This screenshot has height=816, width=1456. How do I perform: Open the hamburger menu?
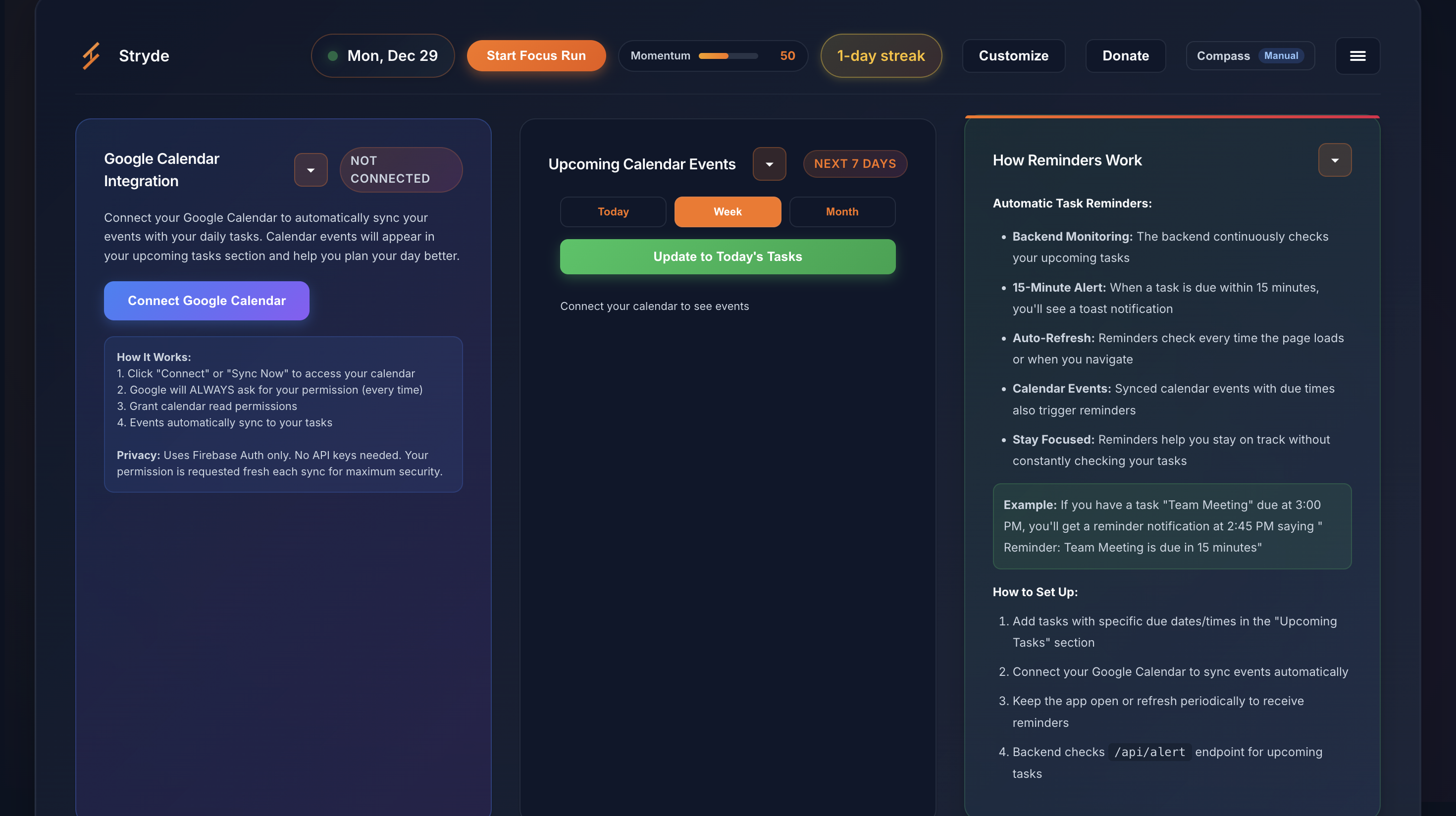coord(1357,55)
